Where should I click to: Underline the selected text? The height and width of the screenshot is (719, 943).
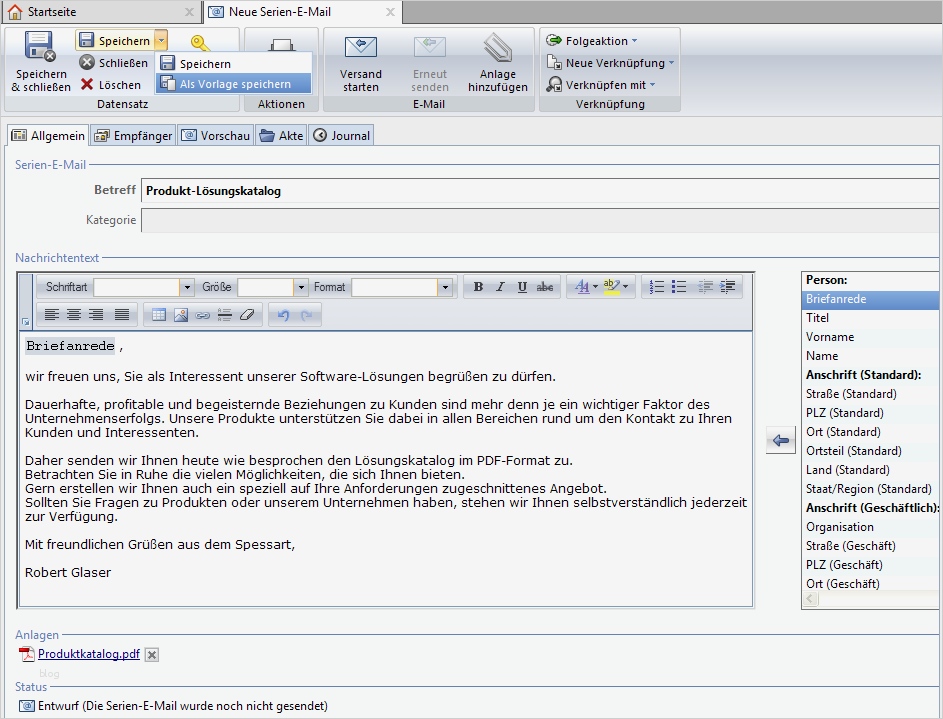point(522,286)
